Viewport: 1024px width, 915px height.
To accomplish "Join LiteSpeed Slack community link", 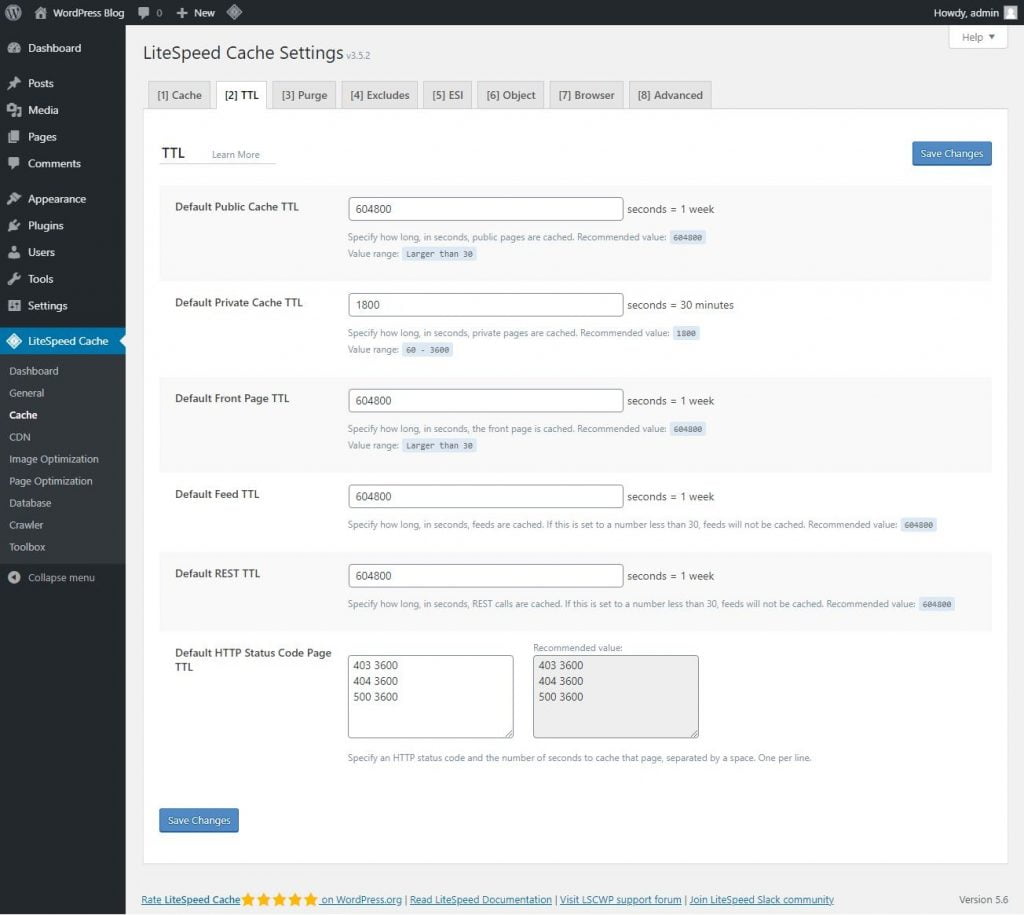I will (761, 899).
